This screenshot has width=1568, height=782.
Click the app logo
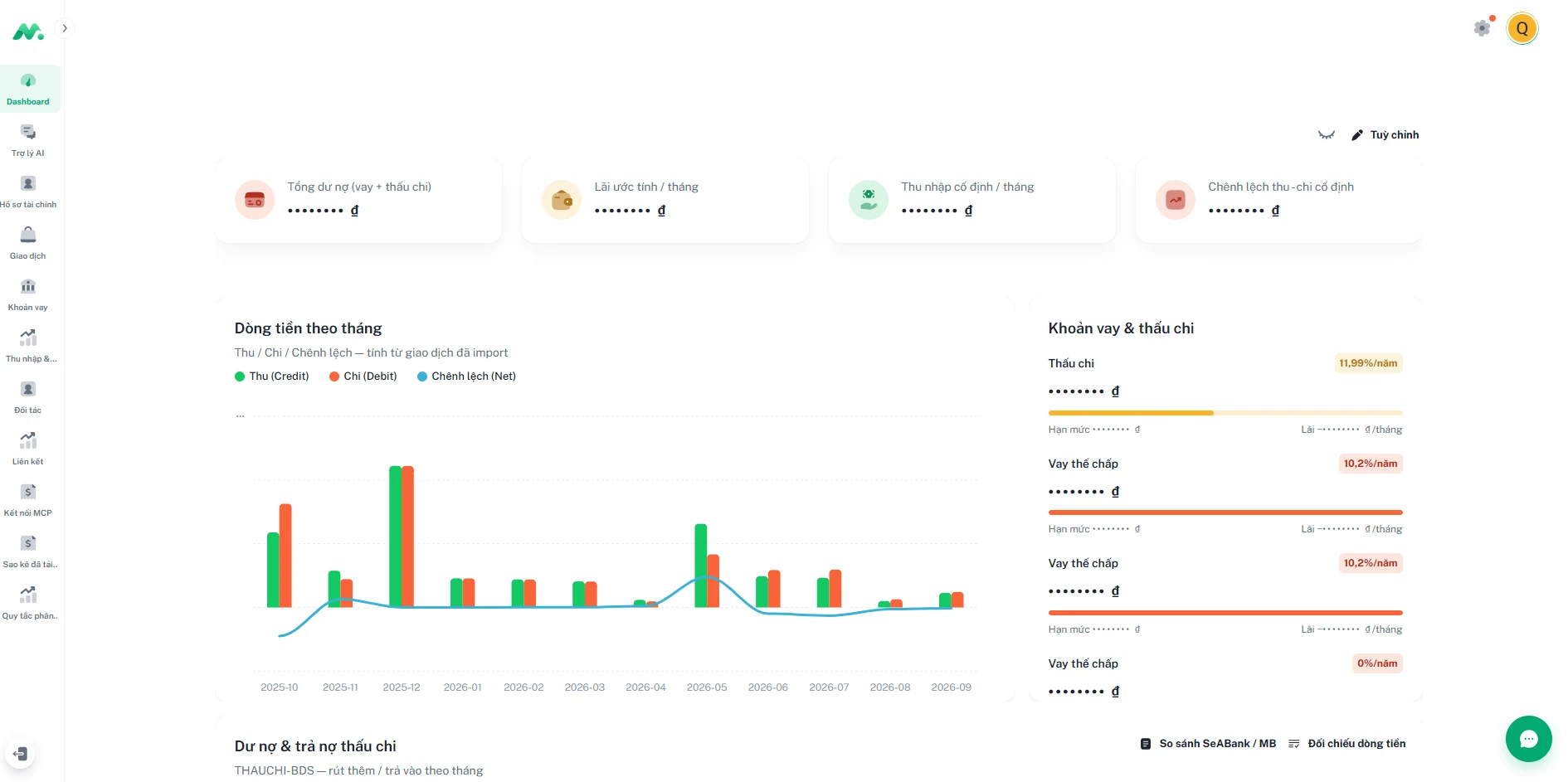(x=27, y=32)
